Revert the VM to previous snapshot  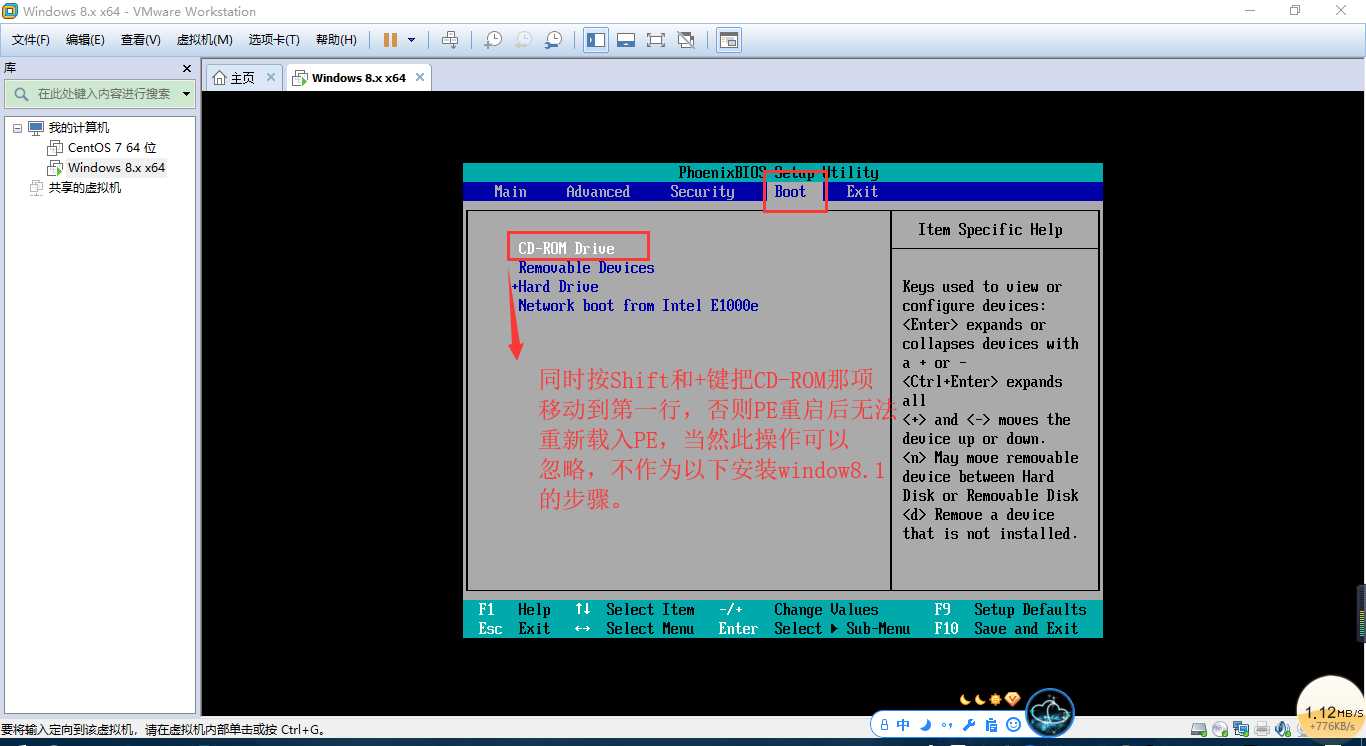click(x=523, y=40)
